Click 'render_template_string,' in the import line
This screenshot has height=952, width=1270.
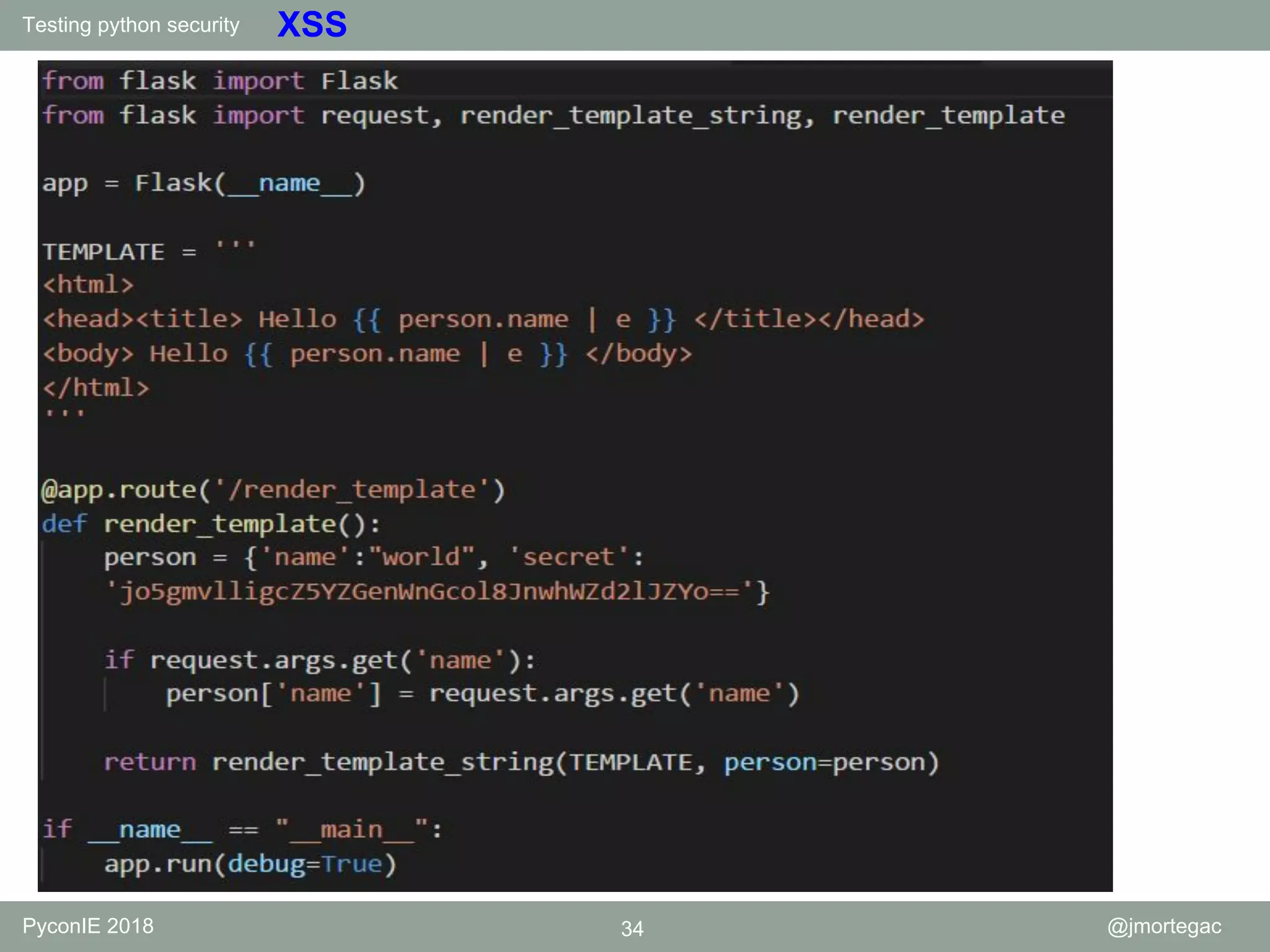(637, 116)
